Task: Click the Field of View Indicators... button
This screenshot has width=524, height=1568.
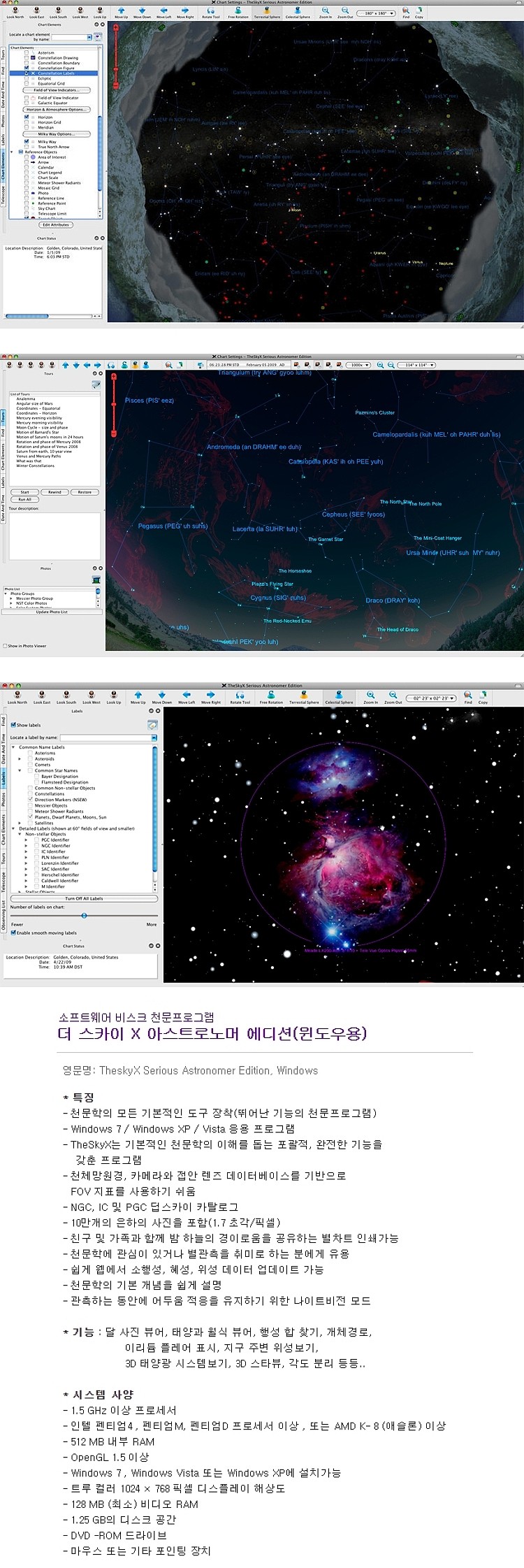Action: 56,90
